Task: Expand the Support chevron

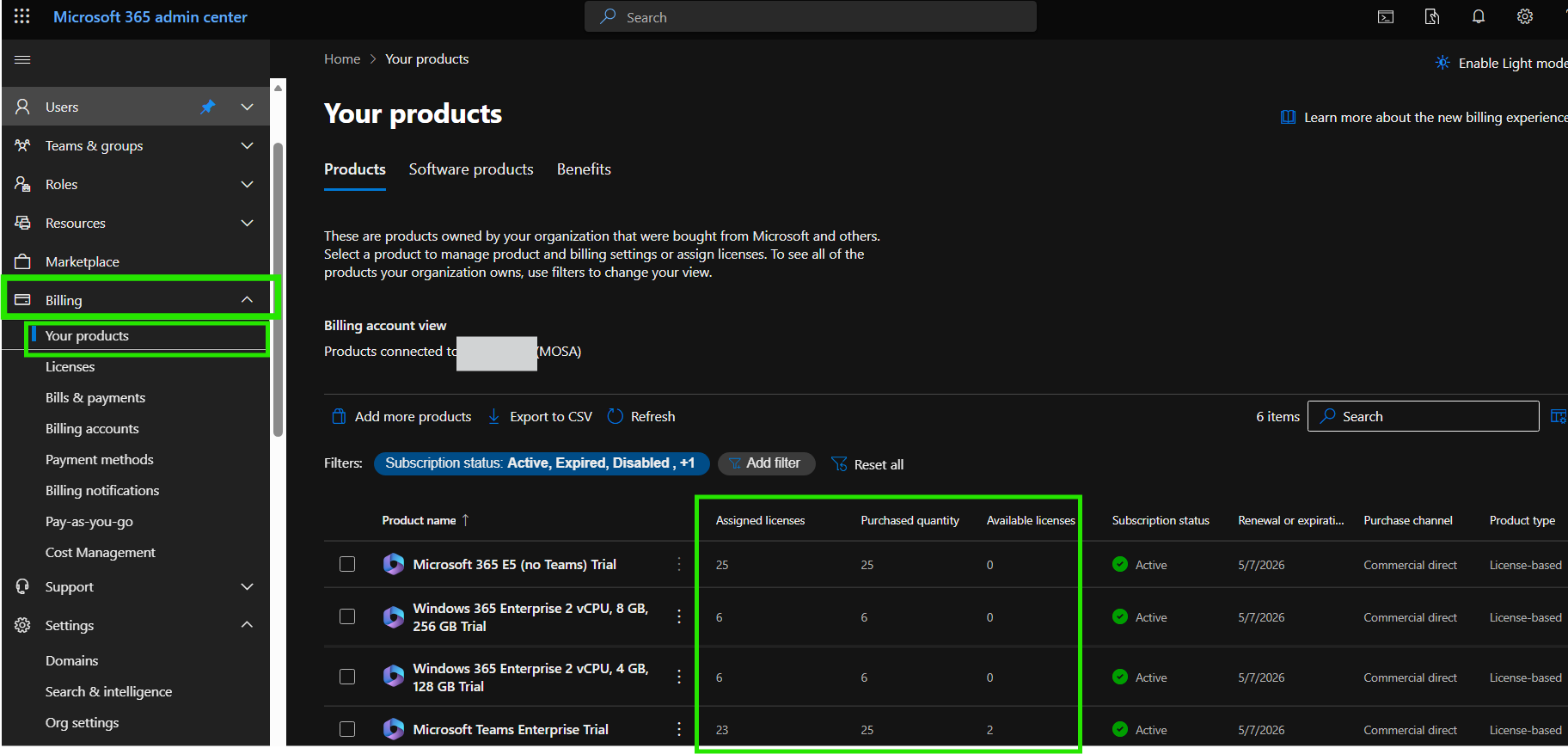Action: point(248,586)
